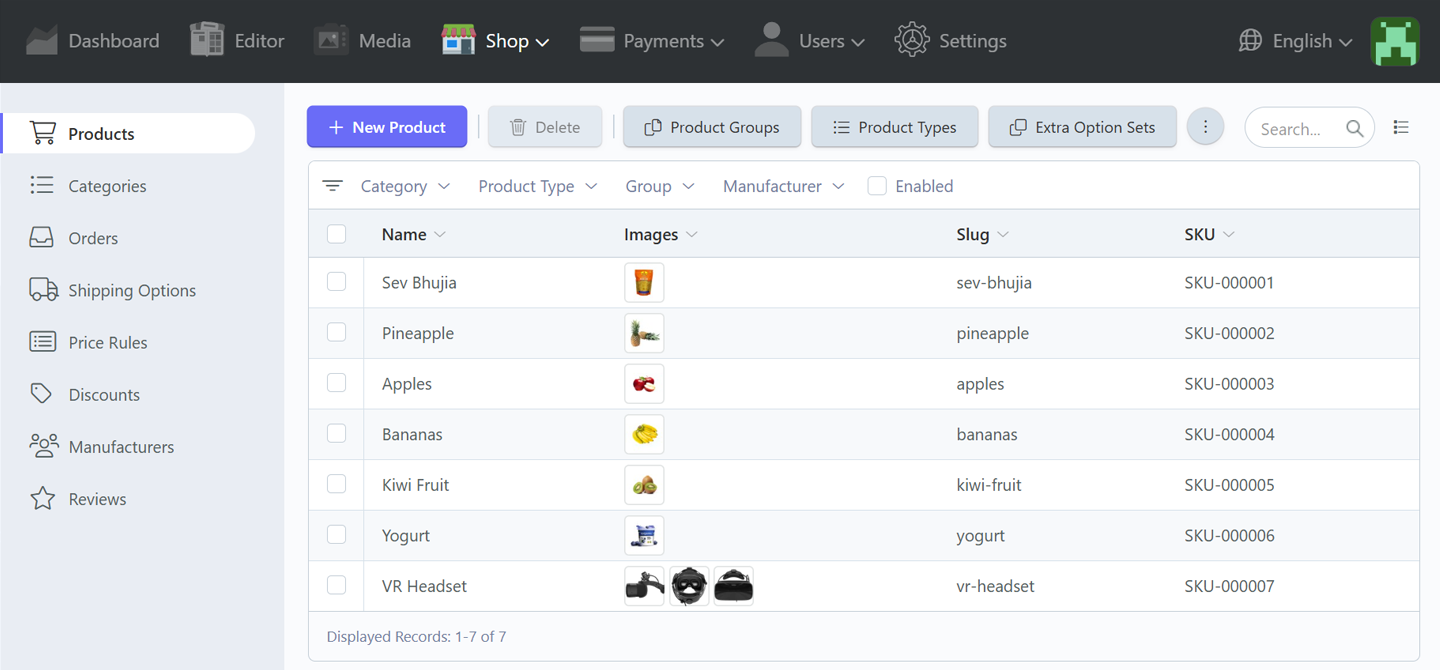The height and width of the screenshot is (670, 1440).
Task: Open the English language dropdown
Action: click(1295, 41)
